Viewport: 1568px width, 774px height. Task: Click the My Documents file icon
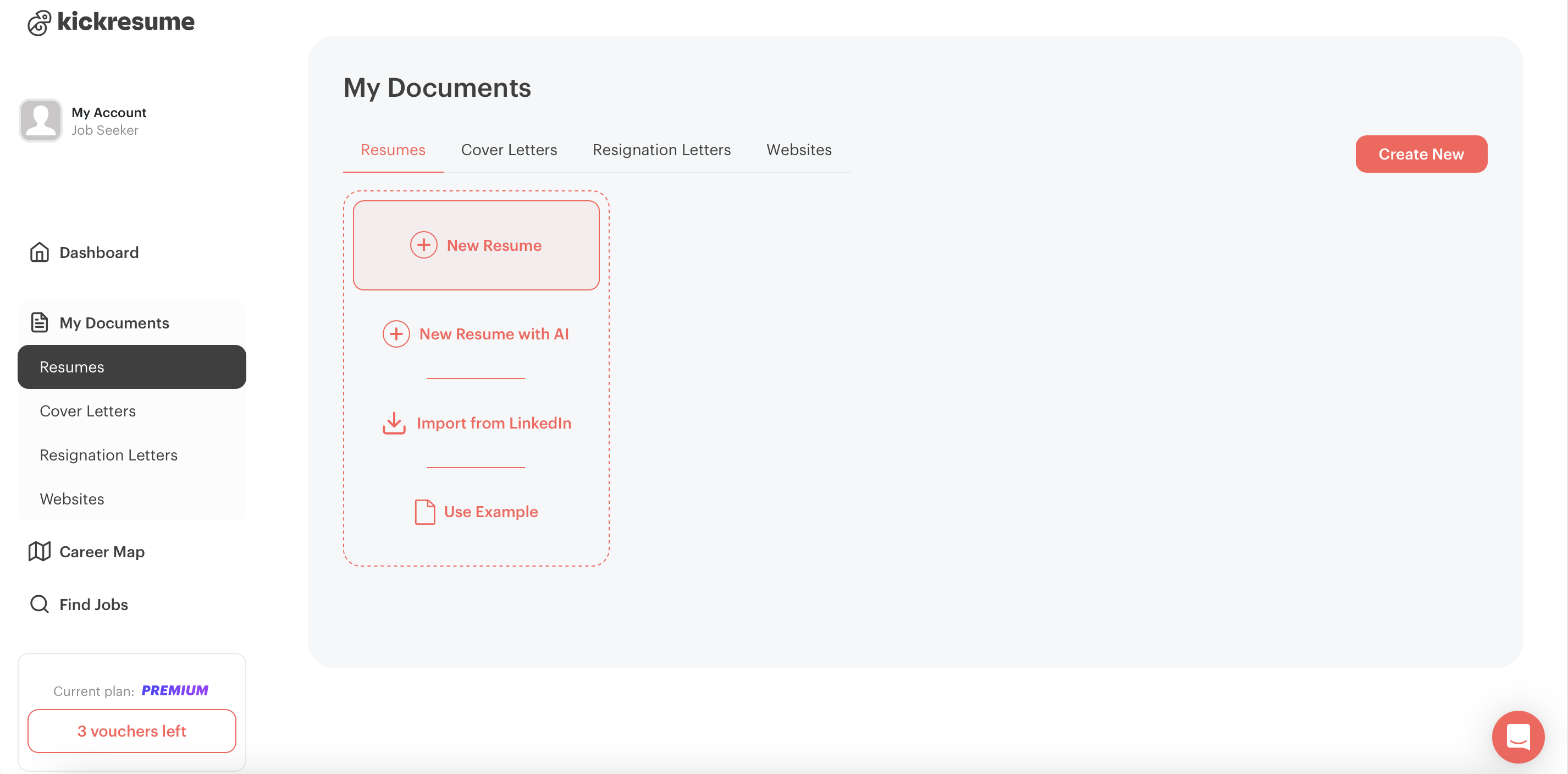[40, 323]
